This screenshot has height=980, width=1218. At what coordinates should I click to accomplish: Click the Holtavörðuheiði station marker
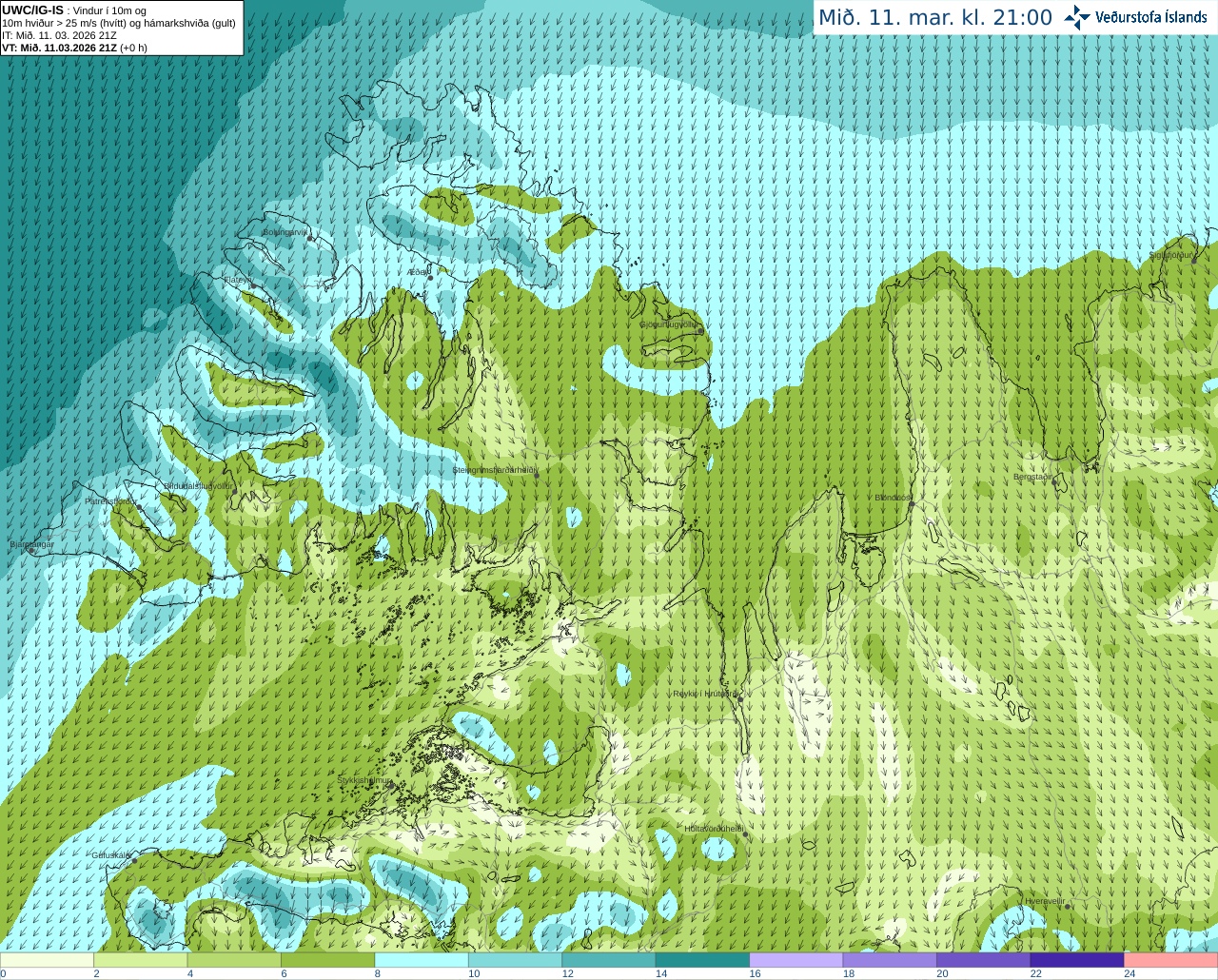[x=745, y=834]
